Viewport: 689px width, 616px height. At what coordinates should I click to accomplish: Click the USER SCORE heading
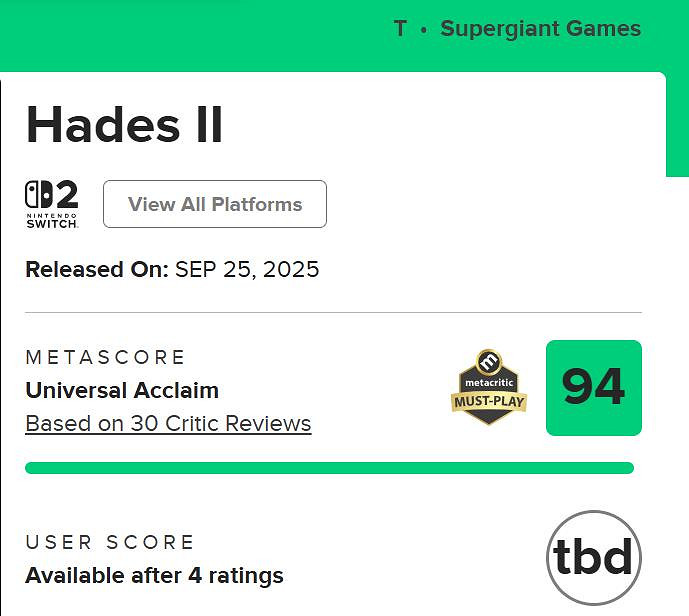[110, 542]
